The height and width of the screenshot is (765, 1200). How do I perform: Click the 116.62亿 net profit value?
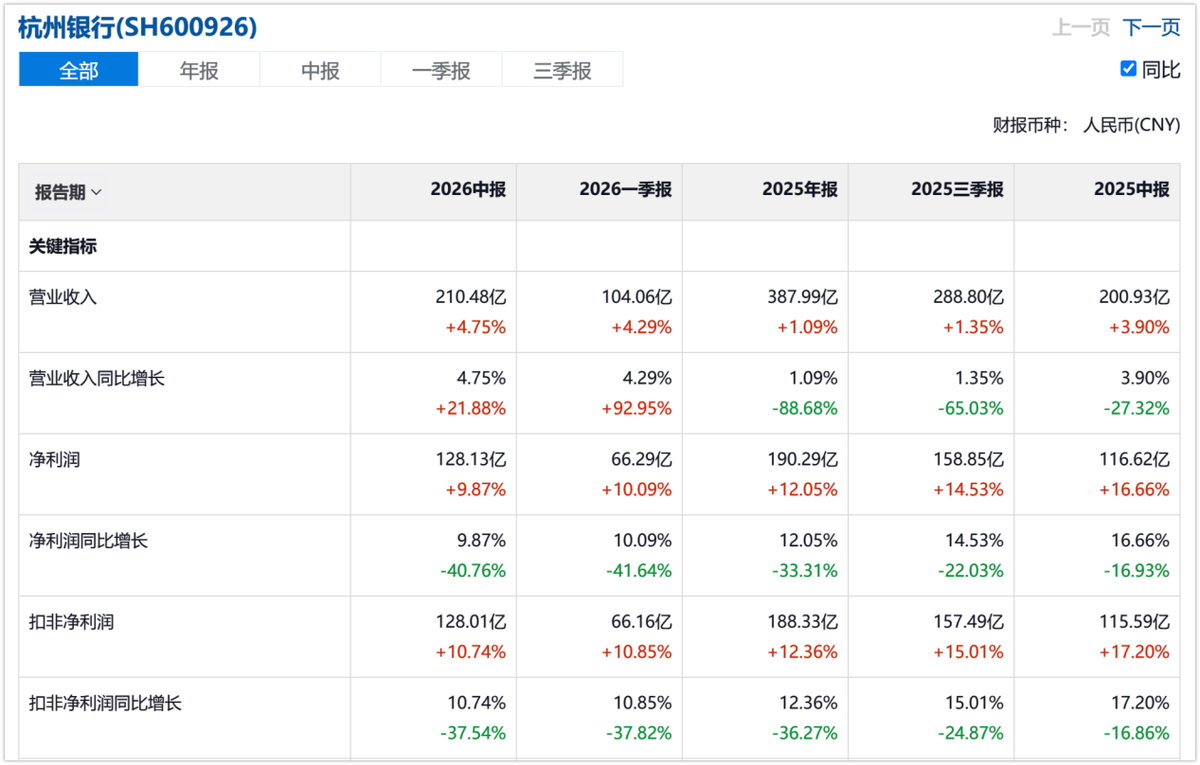1135,459
